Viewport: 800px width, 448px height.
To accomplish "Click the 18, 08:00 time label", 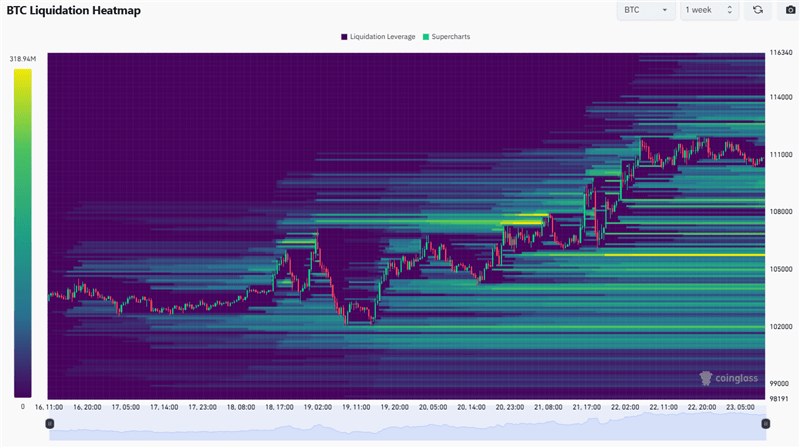I will pos(241,407).
